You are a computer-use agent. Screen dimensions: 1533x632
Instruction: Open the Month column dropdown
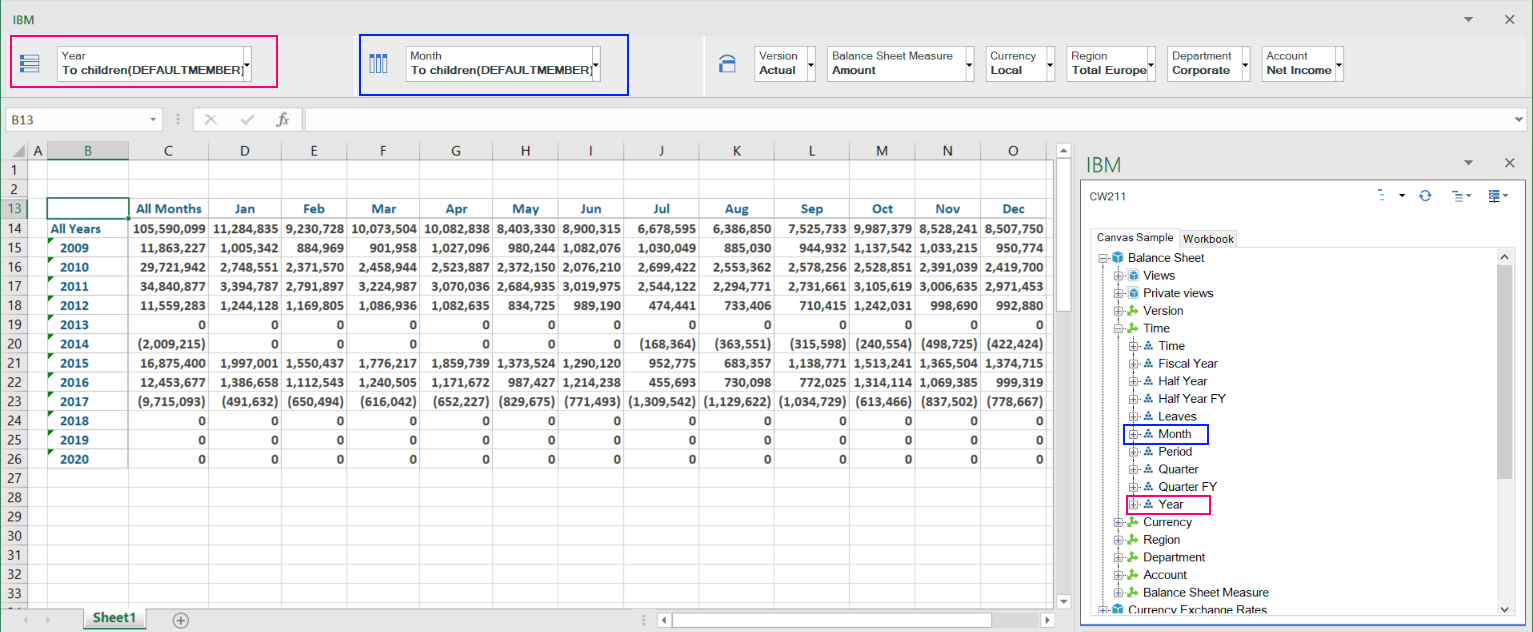tap(596, 64)
